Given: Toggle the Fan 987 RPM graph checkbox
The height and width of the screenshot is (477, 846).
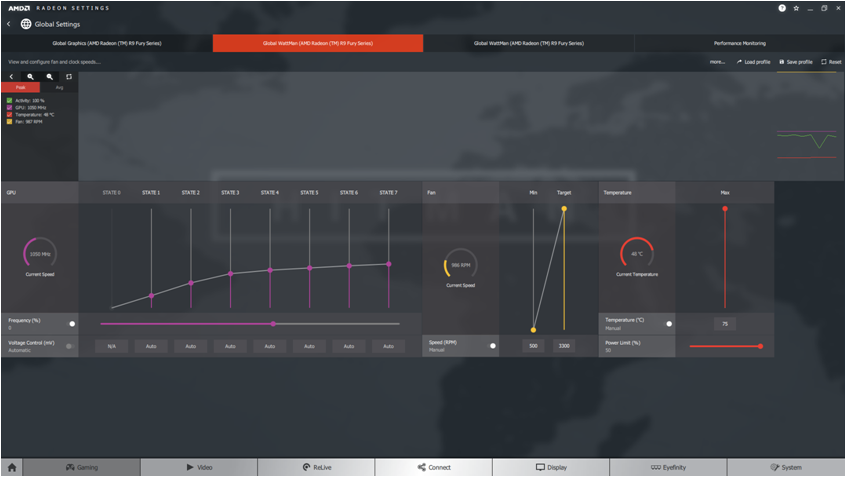Looking at the screenshot, I should (9, 121).
